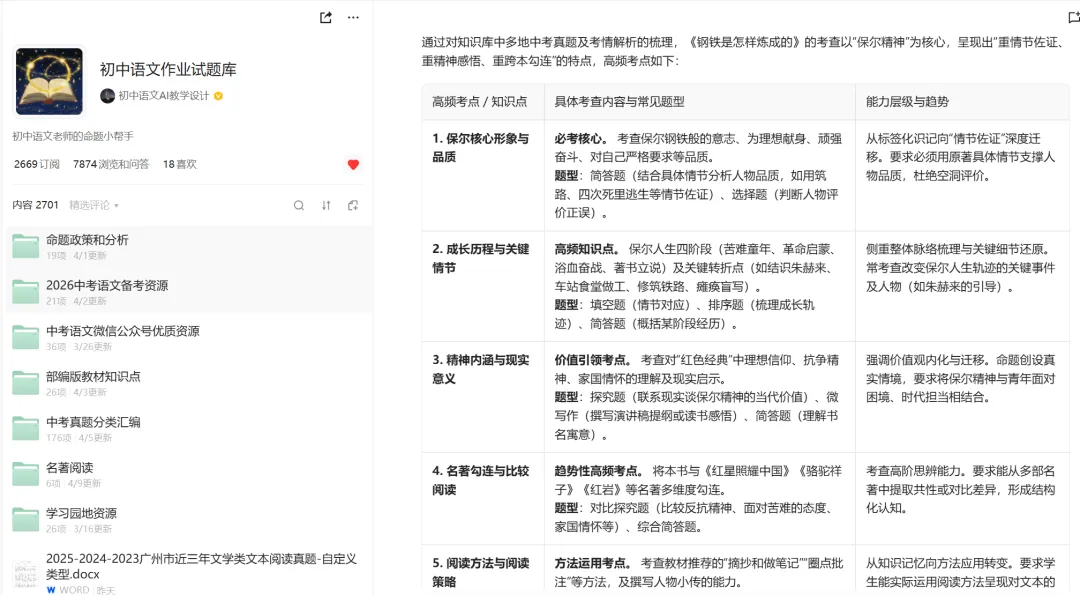This screenshot has width=1080, height=595.
Task: Toggle the red heart favorite icon
Action: point(353,165)
